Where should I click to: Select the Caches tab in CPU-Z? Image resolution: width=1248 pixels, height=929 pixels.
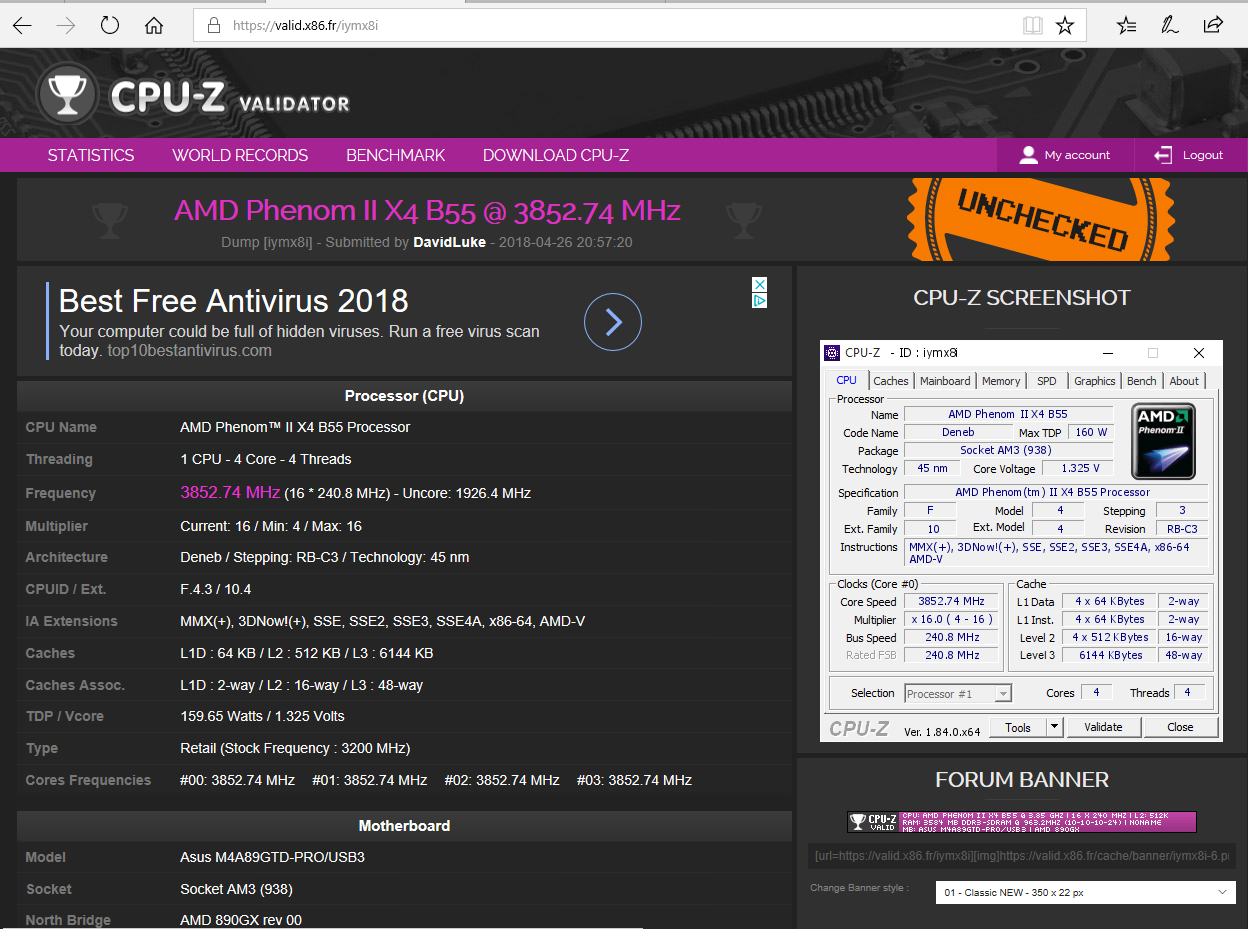tap(891, 381)
